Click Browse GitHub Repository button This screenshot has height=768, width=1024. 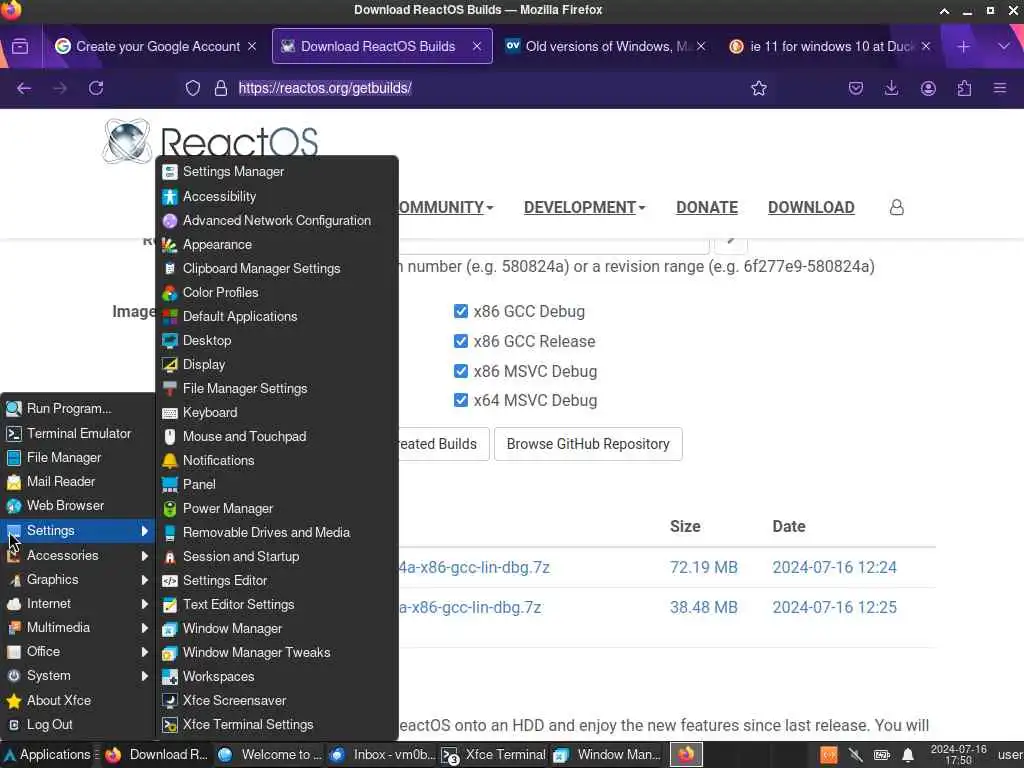coord(588,444)
